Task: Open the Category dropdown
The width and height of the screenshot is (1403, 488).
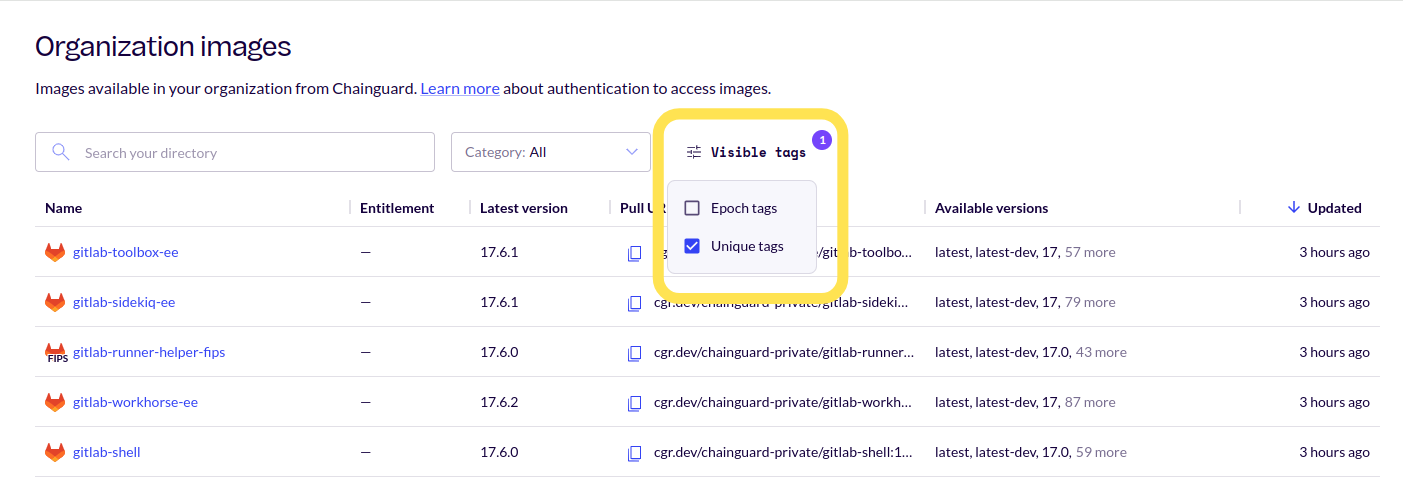Action: 550,152
